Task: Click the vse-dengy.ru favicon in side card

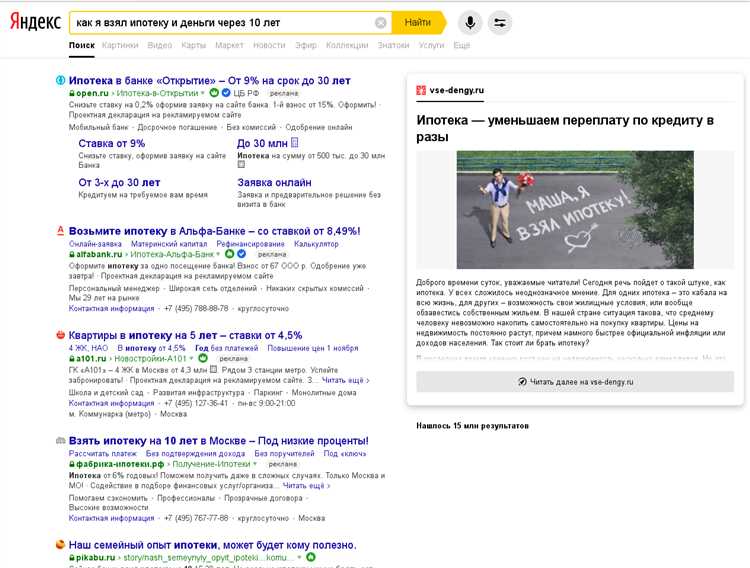Action: (x=421, y=90)
